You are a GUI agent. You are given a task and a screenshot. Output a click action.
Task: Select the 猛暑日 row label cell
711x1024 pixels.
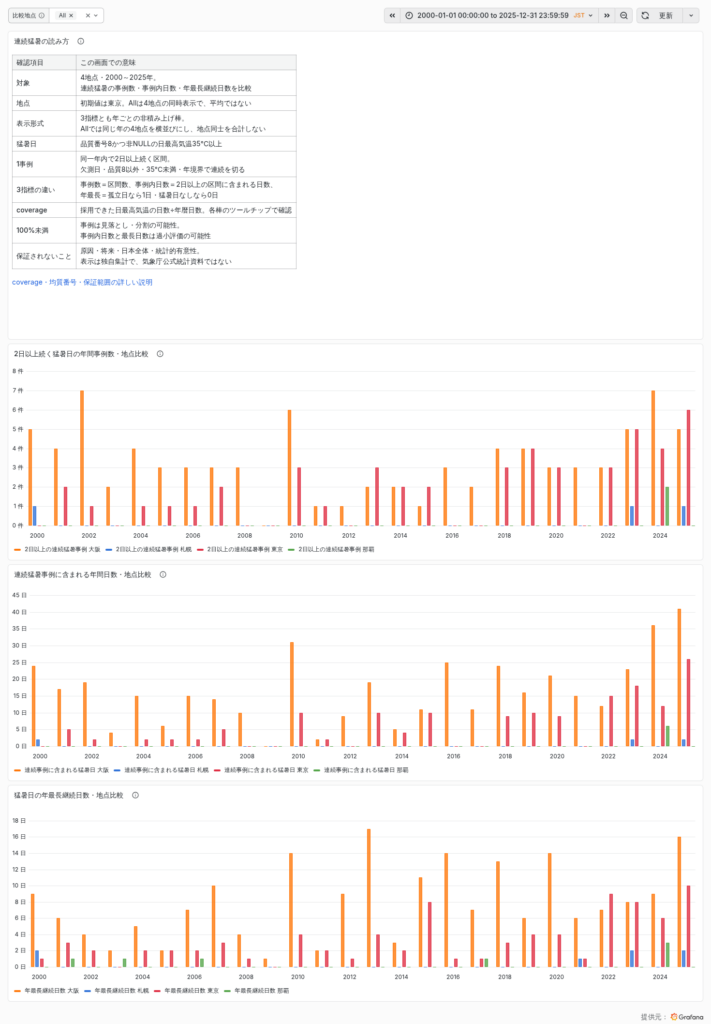click(44, 144)
